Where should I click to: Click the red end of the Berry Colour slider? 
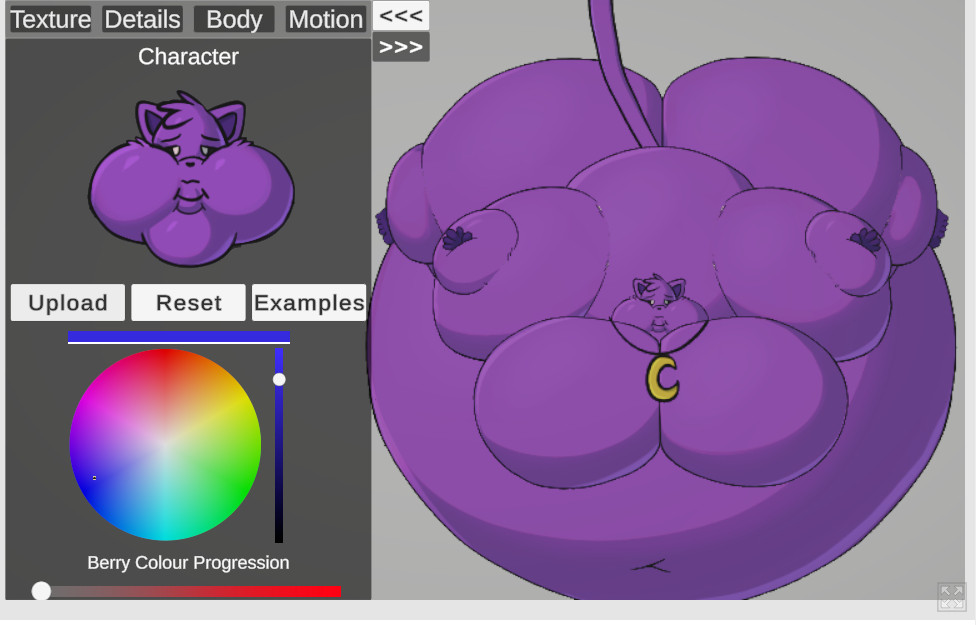point(335,592)
